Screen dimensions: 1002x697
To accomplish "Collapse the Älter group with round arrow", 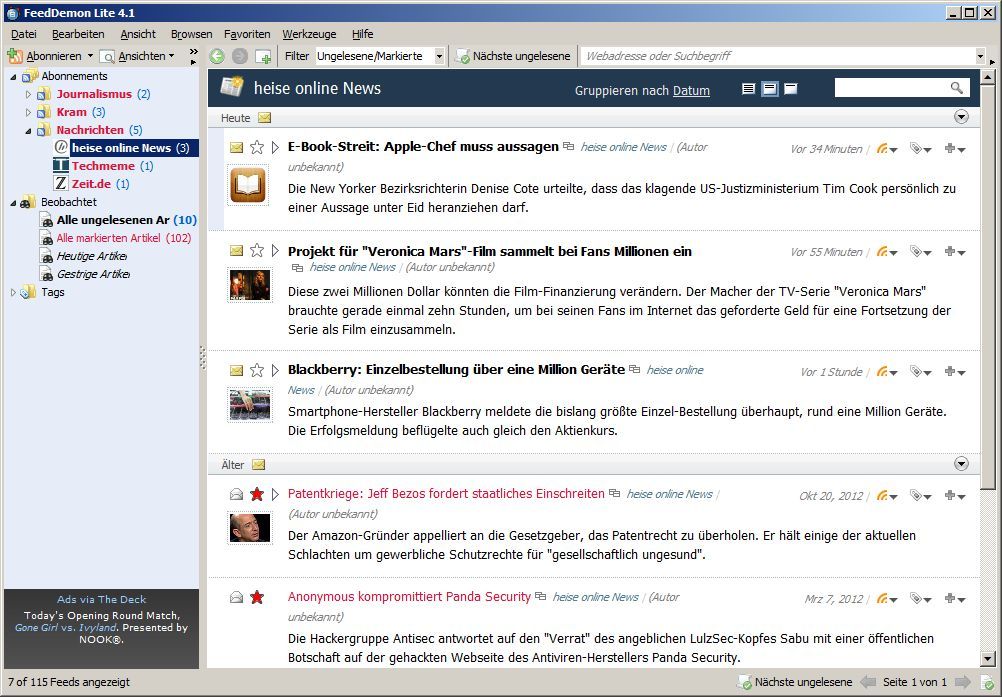I will click(961, 464).
